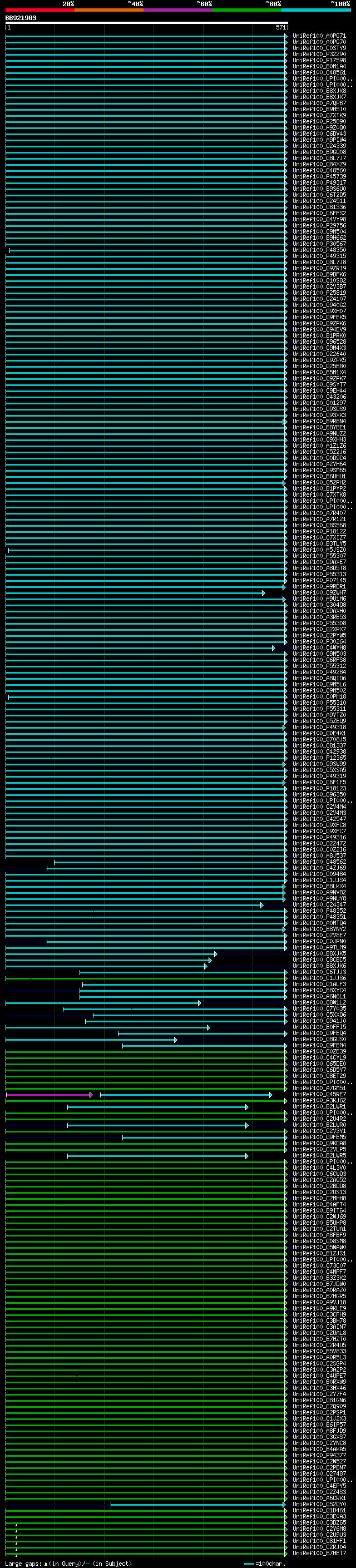356x1568 pixels.
Task: Pick the UniRef100_P45739 label
Action: pyautogui.click(x=319, y=176)
